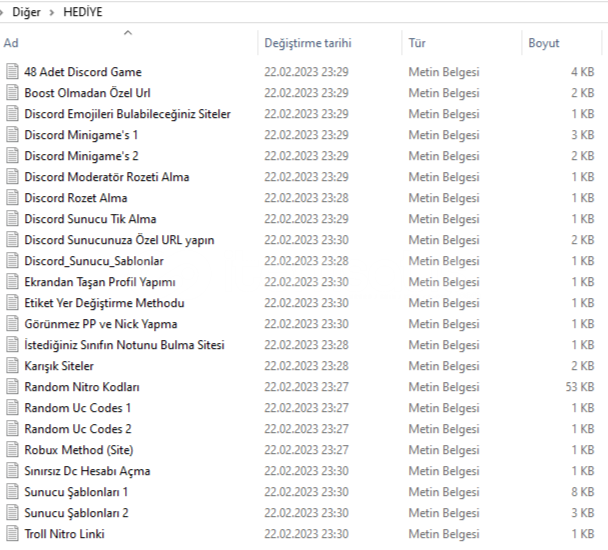Click the icon next to Discord Moderatör Rozeti Alma

[12, 177]
